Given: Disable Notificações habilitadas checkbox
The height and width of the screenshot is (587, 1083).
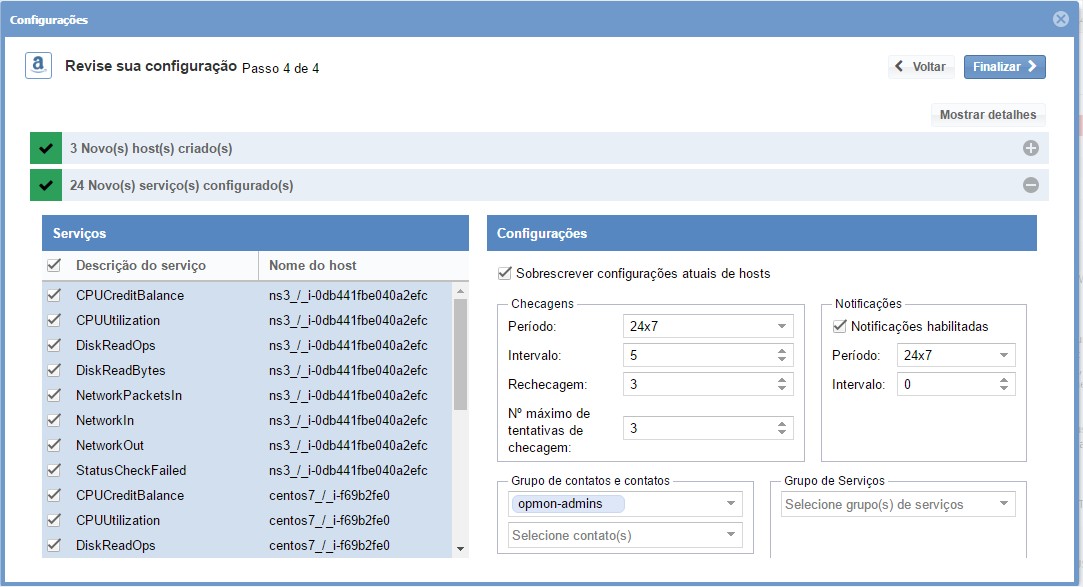Looking at the screenshot, I should 840,326.
